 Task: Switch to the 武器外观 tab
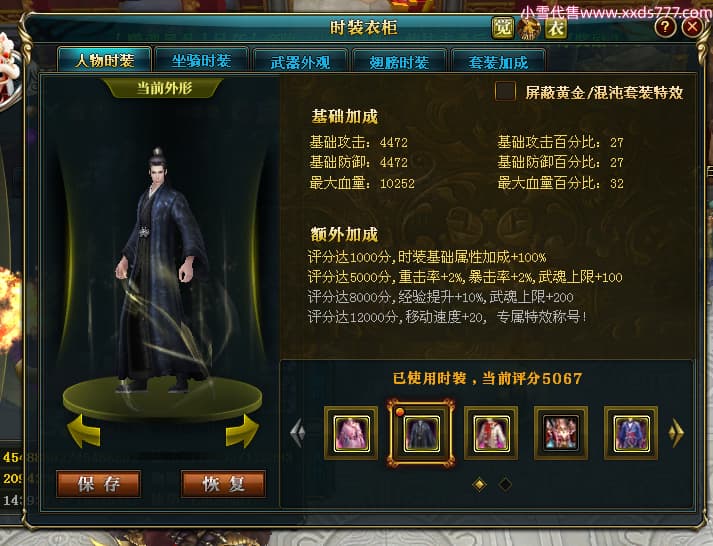pos(301,61)
